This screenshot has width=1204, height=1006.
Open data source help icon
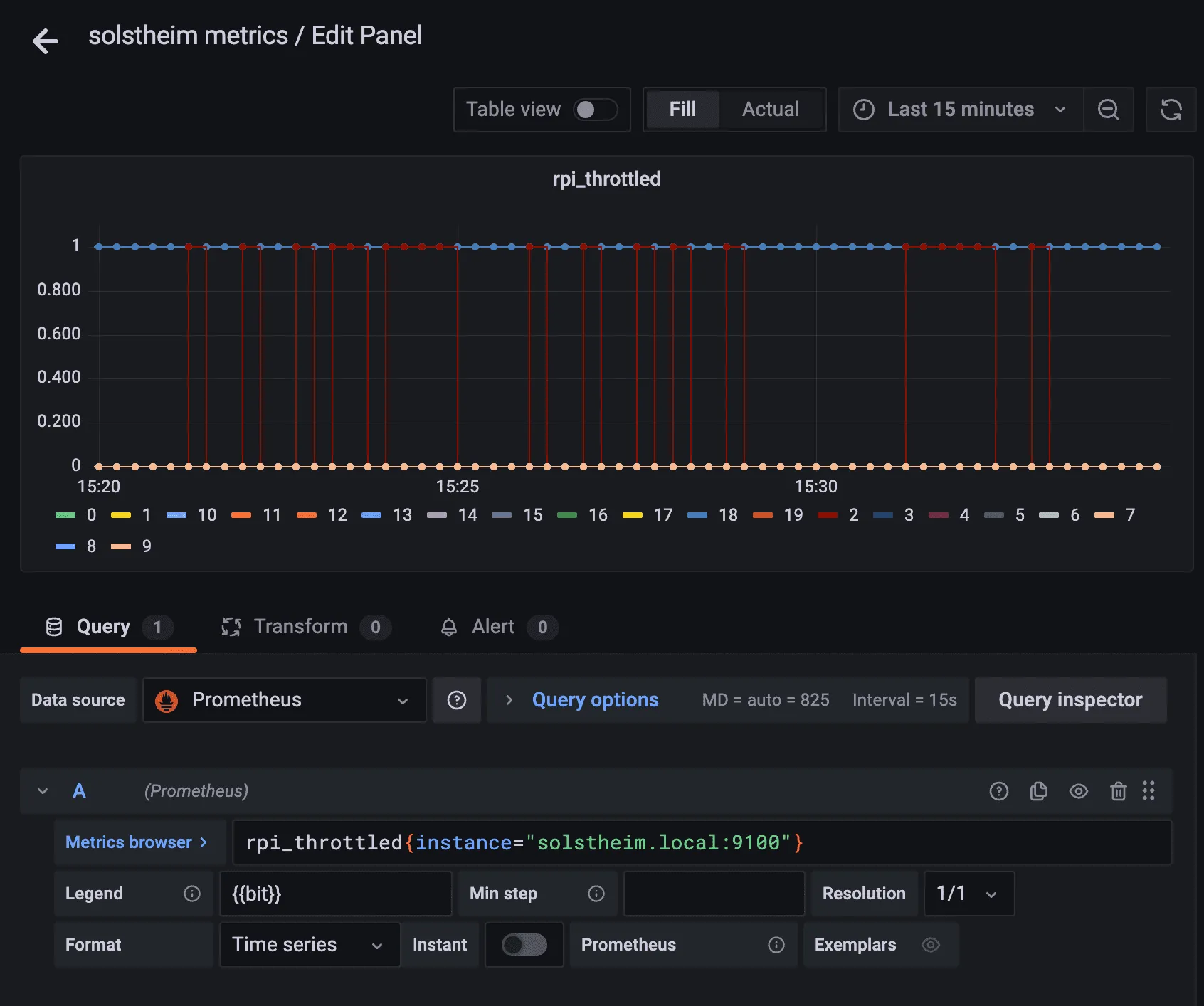click(457, 700)
